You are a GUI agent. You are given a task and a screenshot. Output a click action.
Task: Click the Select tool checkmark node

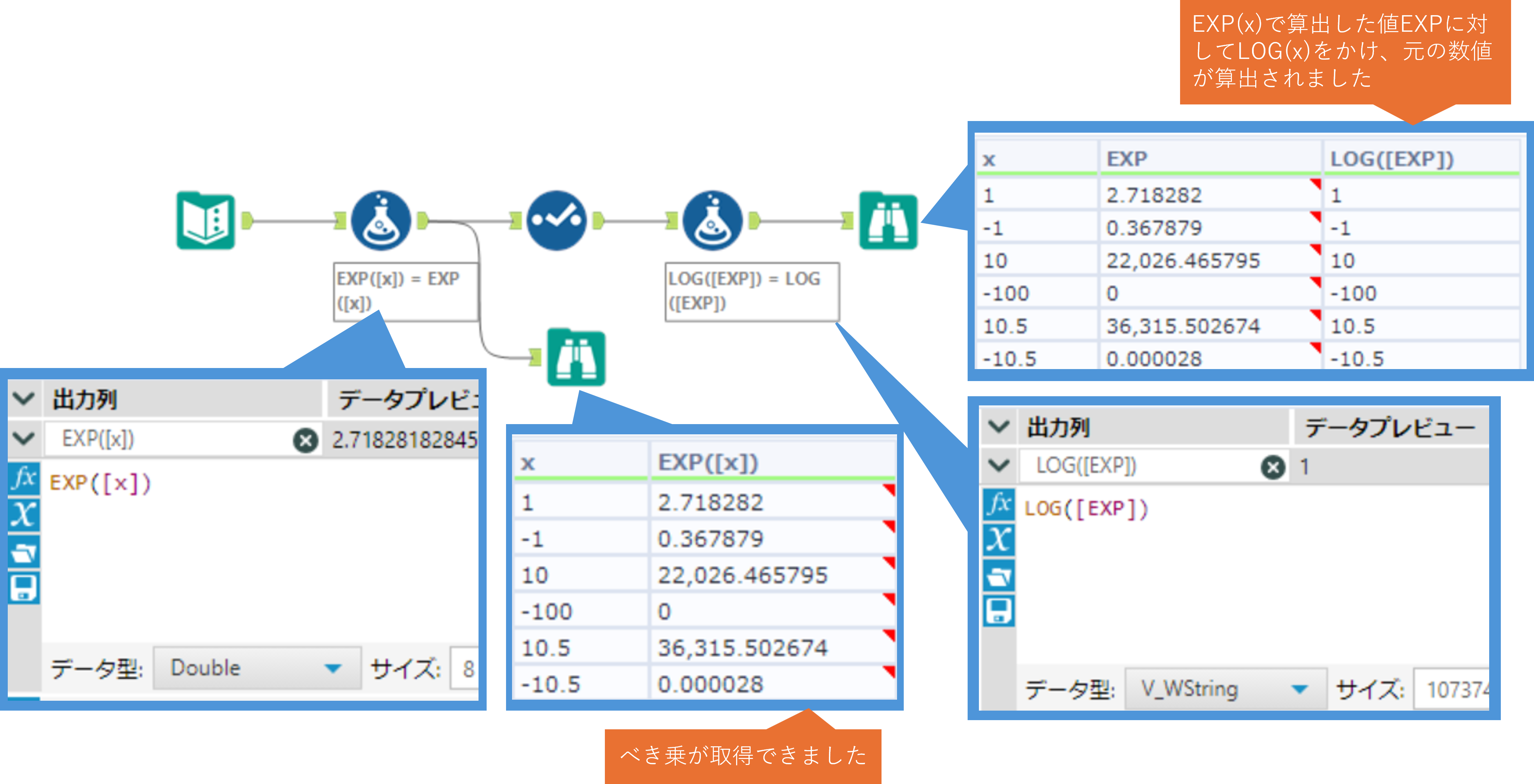(x=556, y=220)
